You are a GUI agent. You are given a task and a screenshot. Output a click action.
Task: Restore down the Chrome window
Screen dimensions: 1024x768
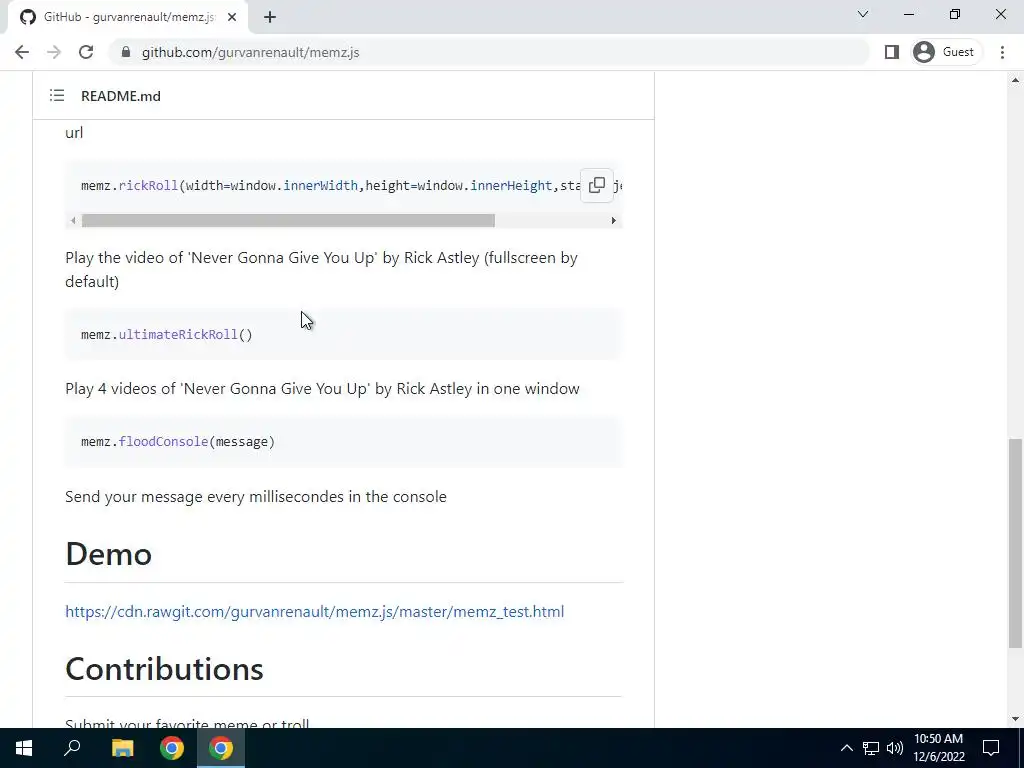(x=955, y=14)
